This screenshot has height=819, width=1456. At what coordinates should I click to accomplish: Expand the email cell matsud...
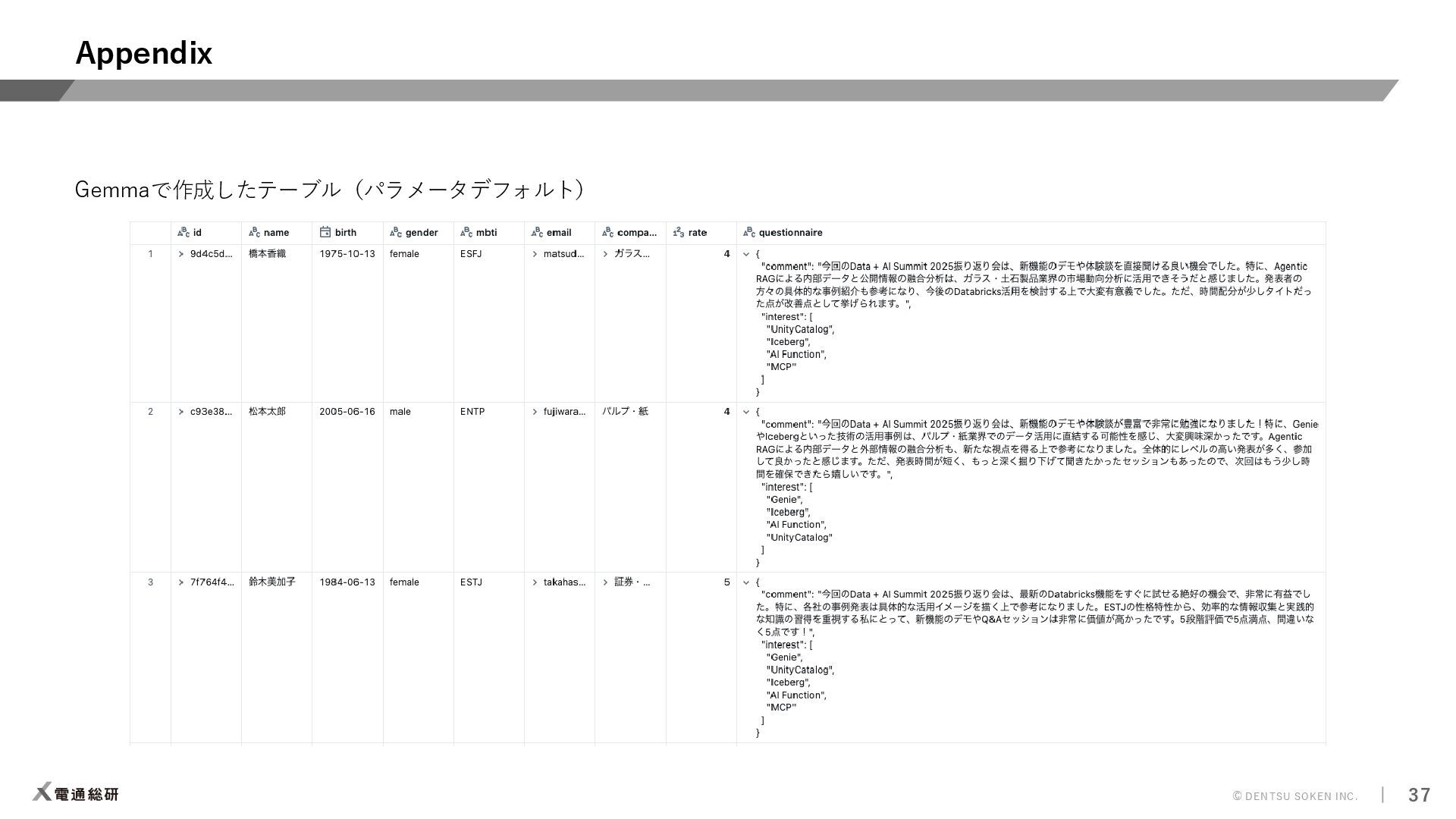point(535,254)
